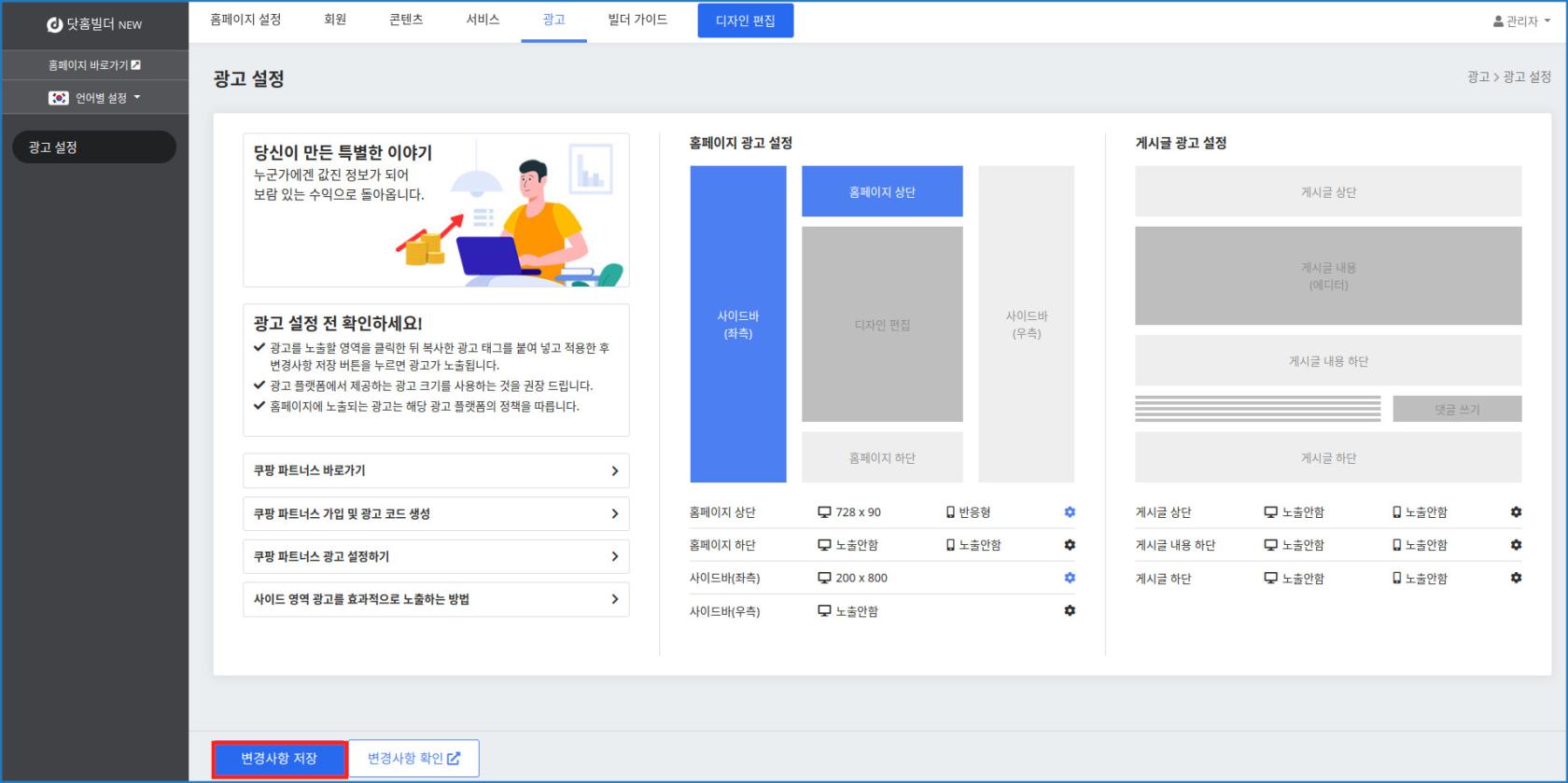Switch to the 콘텐츠 menu tab
This screenshot has height=783, width=1568.
coord(406,20)
